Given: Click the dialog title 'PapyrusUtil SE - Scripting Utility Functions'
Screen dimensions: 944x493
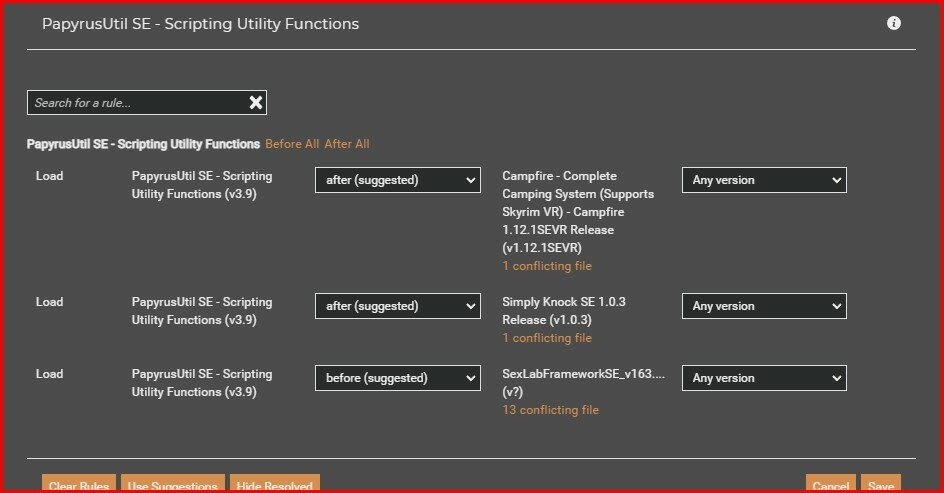Looking at the screenshot, I should [200, 24].
